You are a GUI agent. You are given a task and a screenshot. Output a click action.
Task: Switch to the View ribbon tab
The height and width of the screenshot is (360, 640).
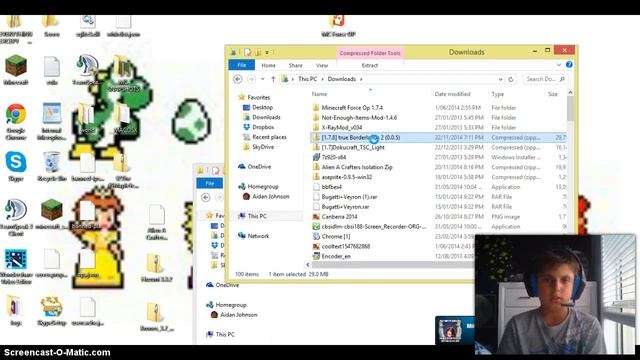tap(322, 65)
